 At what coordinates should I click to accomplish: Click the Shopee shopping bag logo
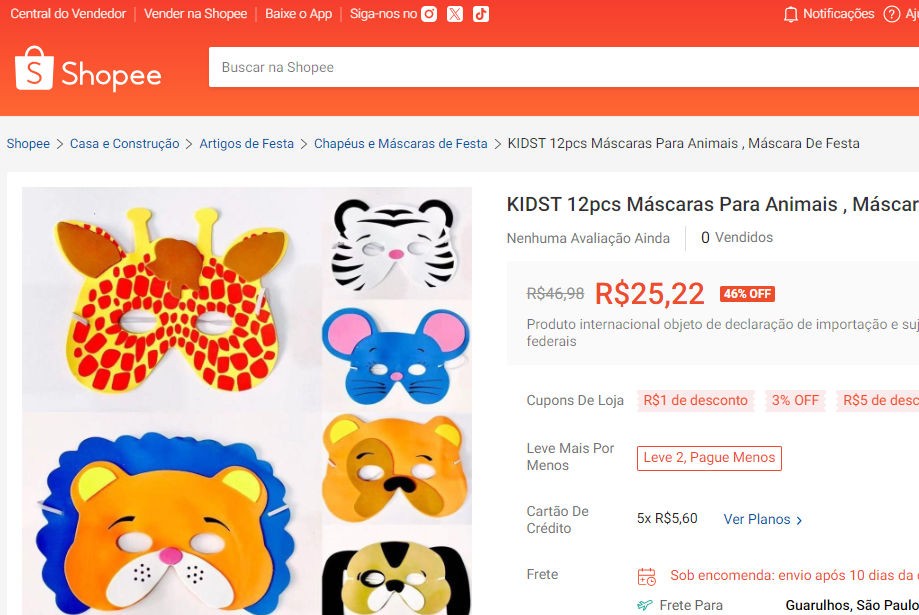tap(34, 69)
